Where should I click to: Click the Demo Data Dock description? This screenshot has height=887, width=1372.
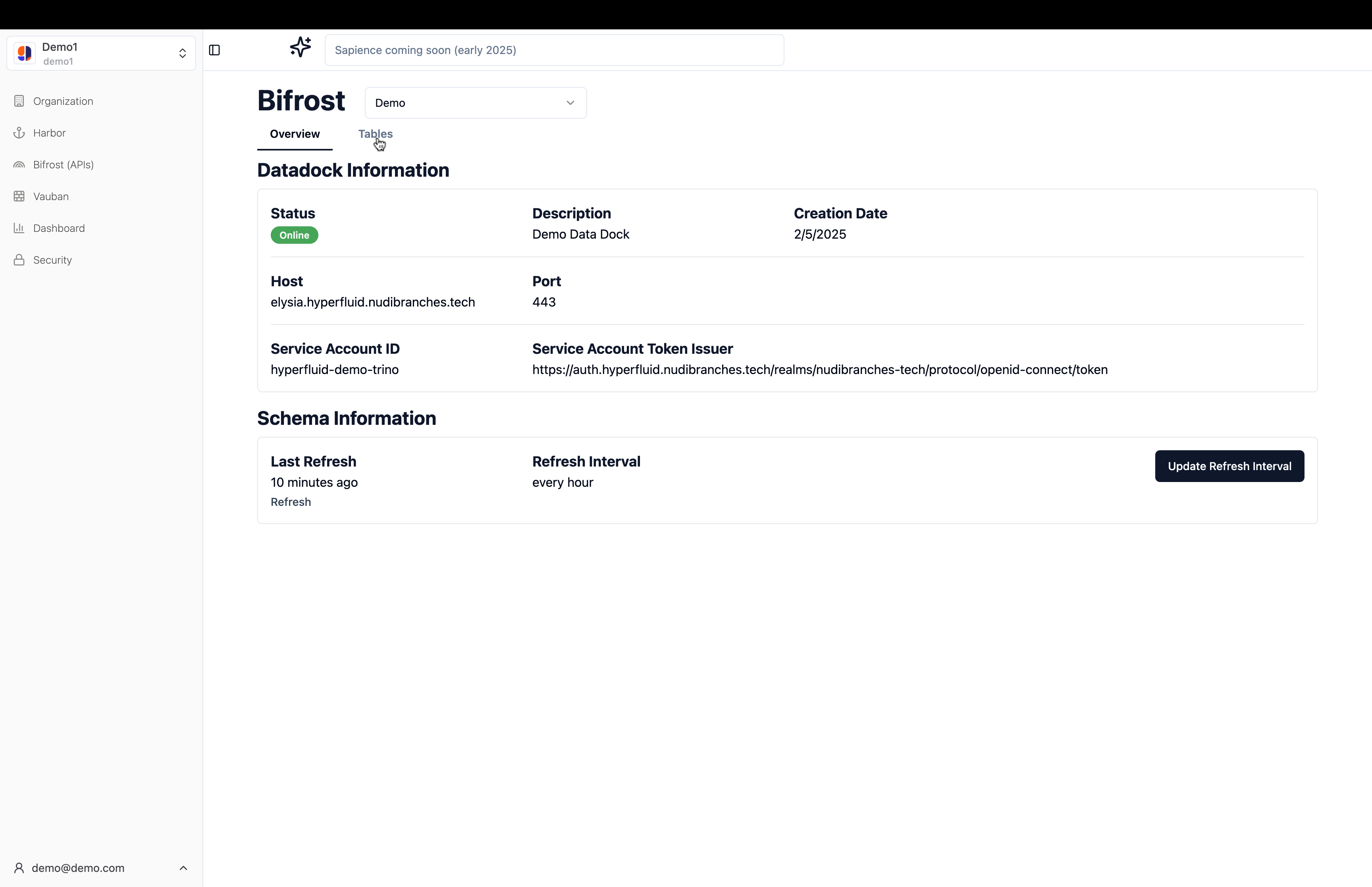[x=580, y=234]
